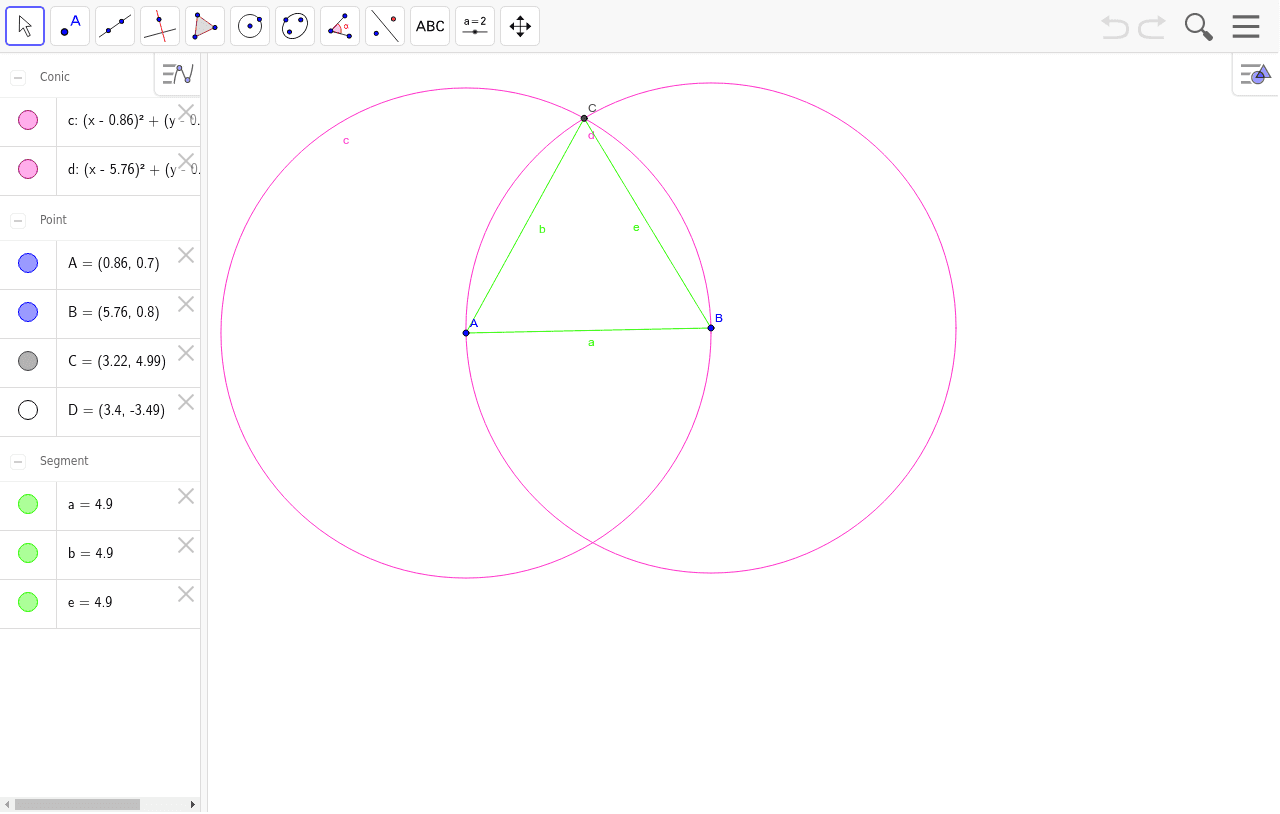Click the Redo arrow
Screen dimensions: 1280x814
(x=1152, y=27)
